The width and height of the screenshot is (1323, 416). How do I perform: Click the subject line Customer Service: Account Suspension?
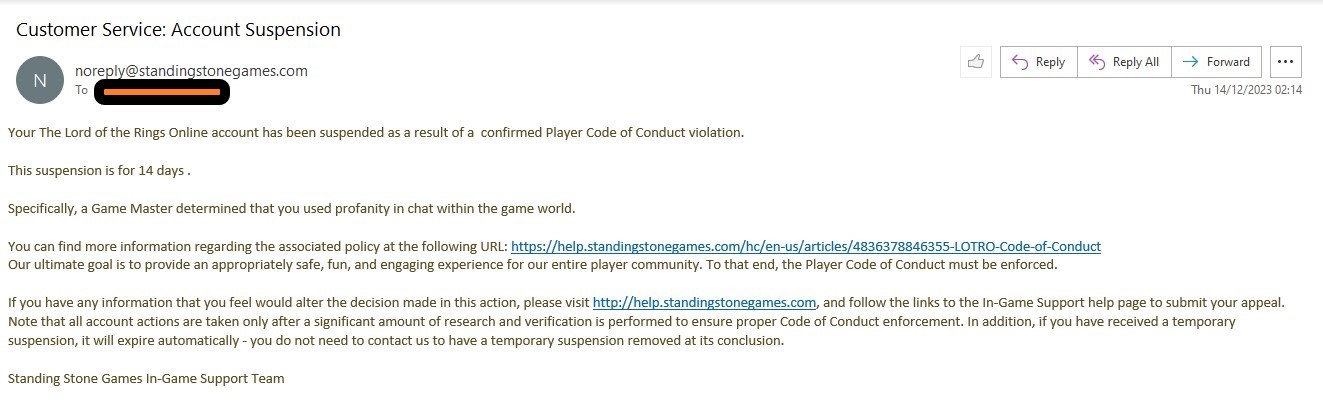178,30
